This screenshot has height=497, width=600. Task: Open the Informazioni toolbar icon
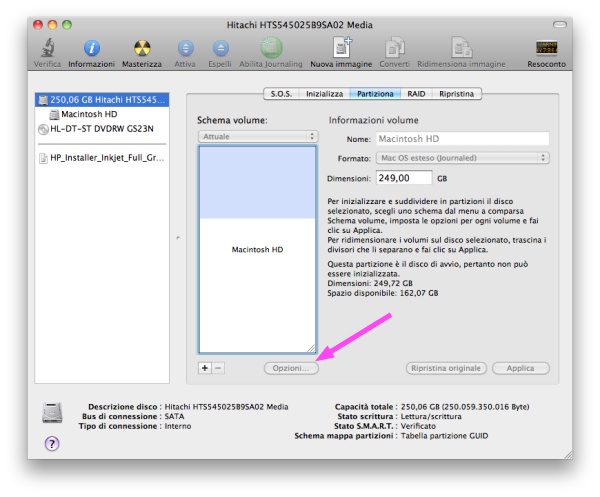pos(92,48)
